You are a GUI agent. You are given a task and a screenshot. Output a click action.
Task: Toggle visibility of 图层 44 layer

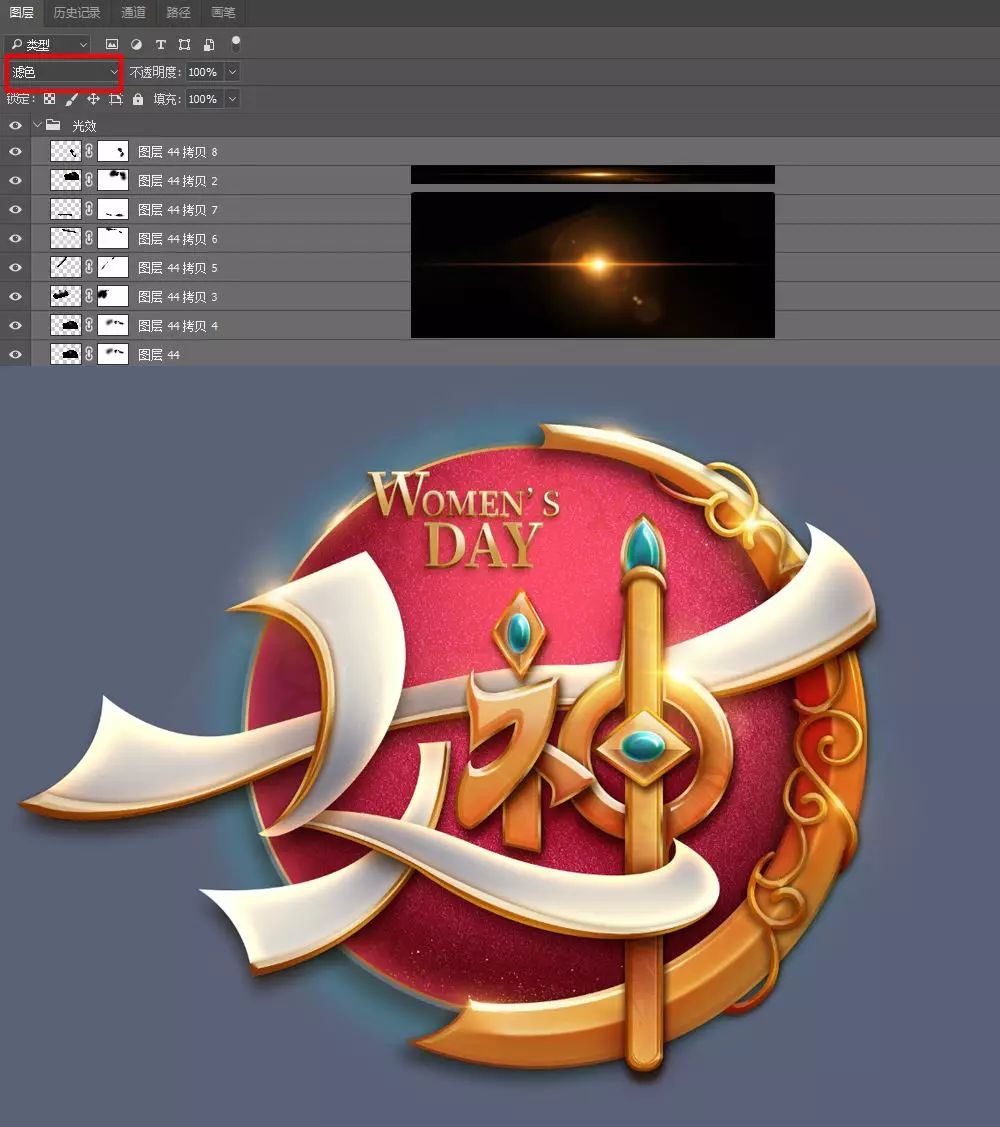click(14, 354)
